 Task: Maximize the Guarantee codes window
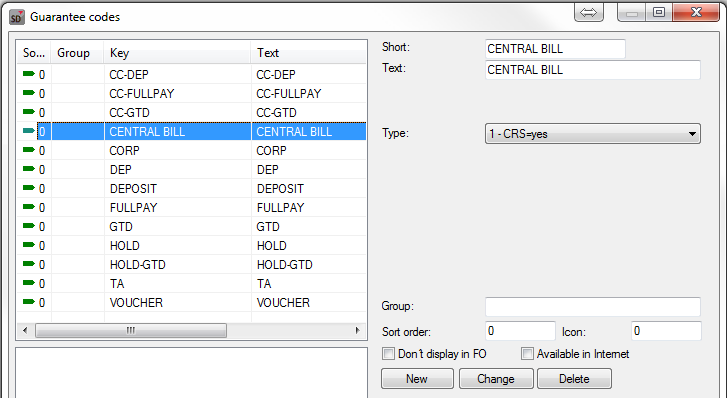(x=659, y=13)
